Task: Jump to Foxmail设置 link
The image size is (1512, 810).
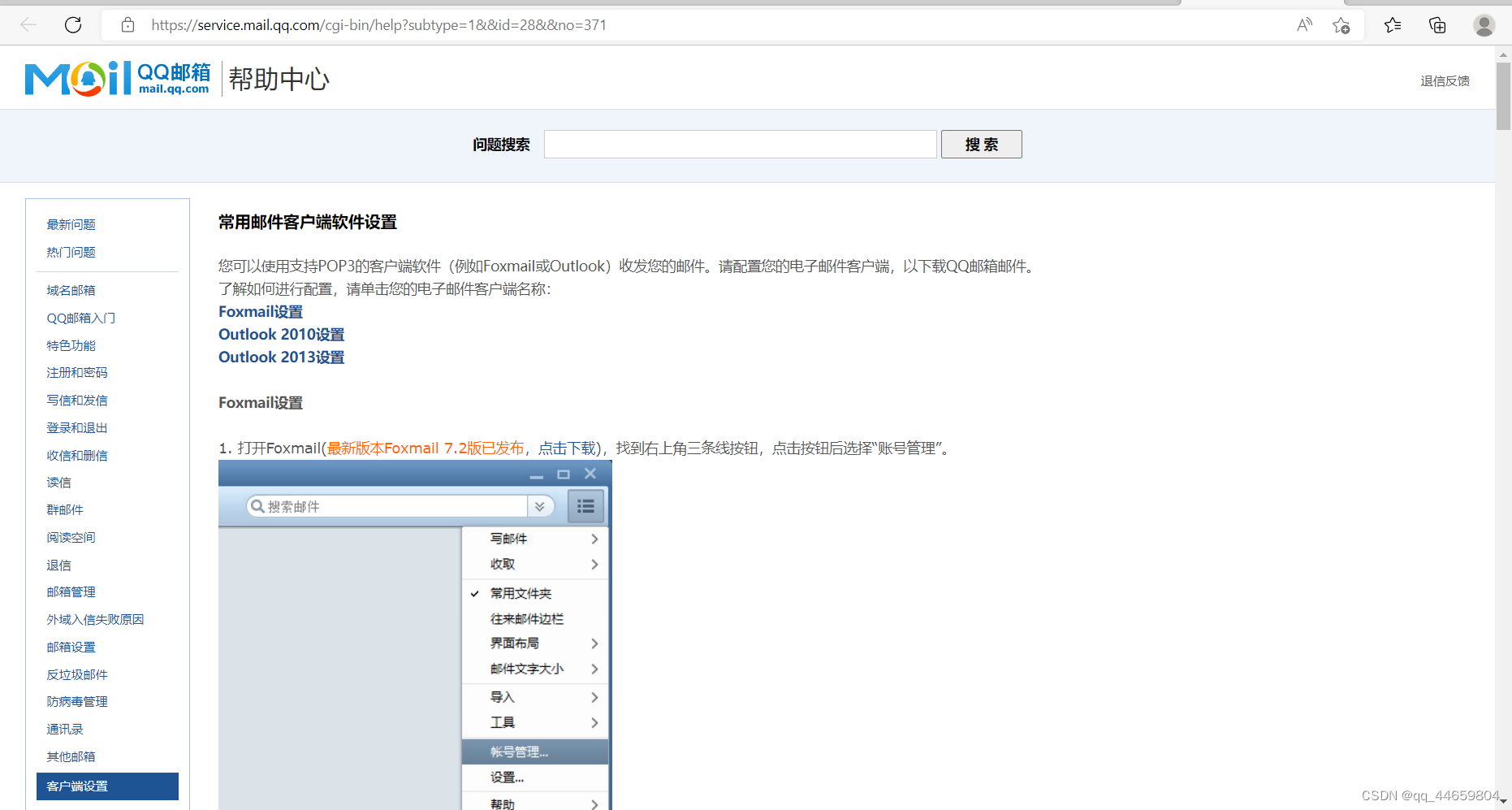Action: click(x=261, y=312)
